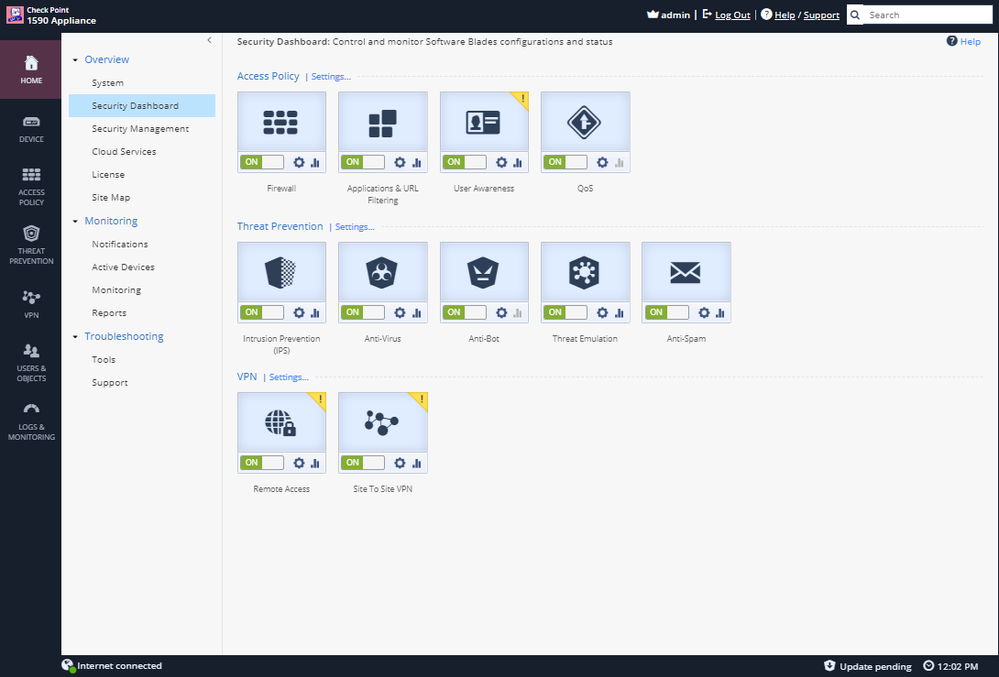Viewport: 999px width, 677px height.
Task: Click the Update pending shield icon
Action: [829, 666]
